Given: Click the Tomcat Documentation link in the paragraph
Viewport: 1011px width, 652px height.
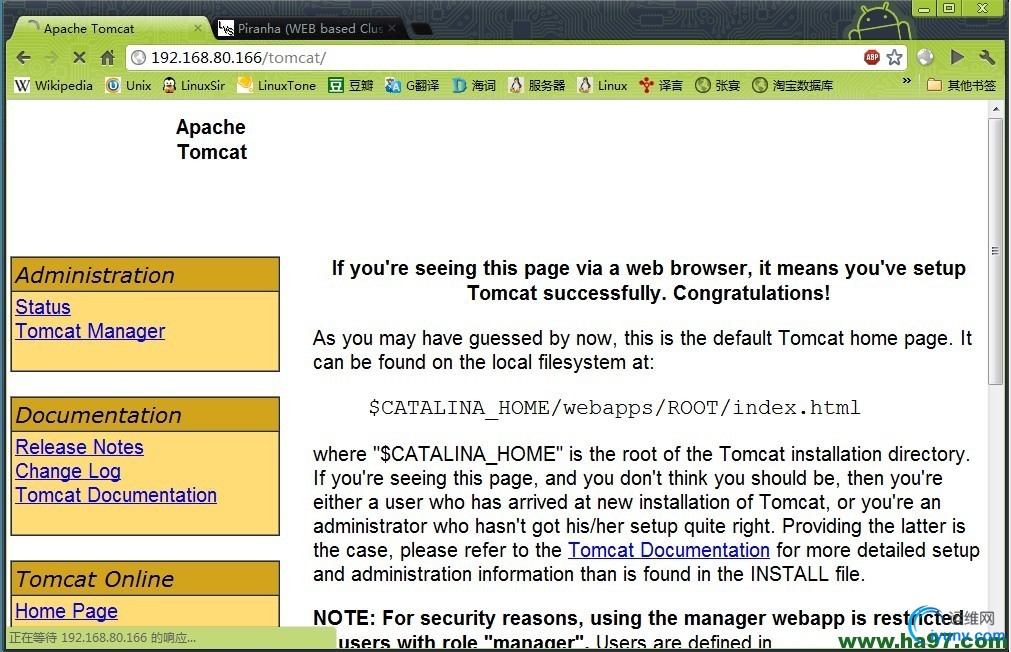Looking at the screenshot, I should [x=669, y=550].
